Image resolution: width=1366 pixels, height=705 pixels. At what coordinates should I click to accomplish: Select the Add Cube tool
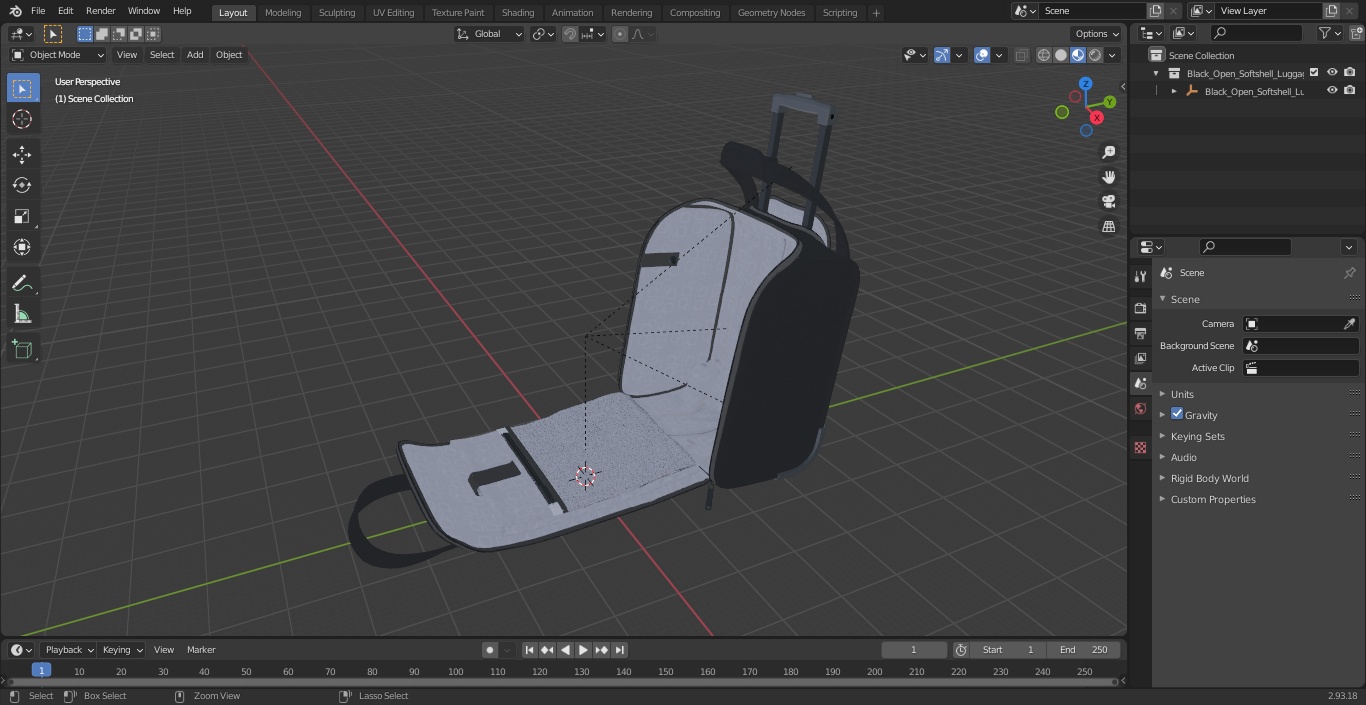click(x=22, y=350)
